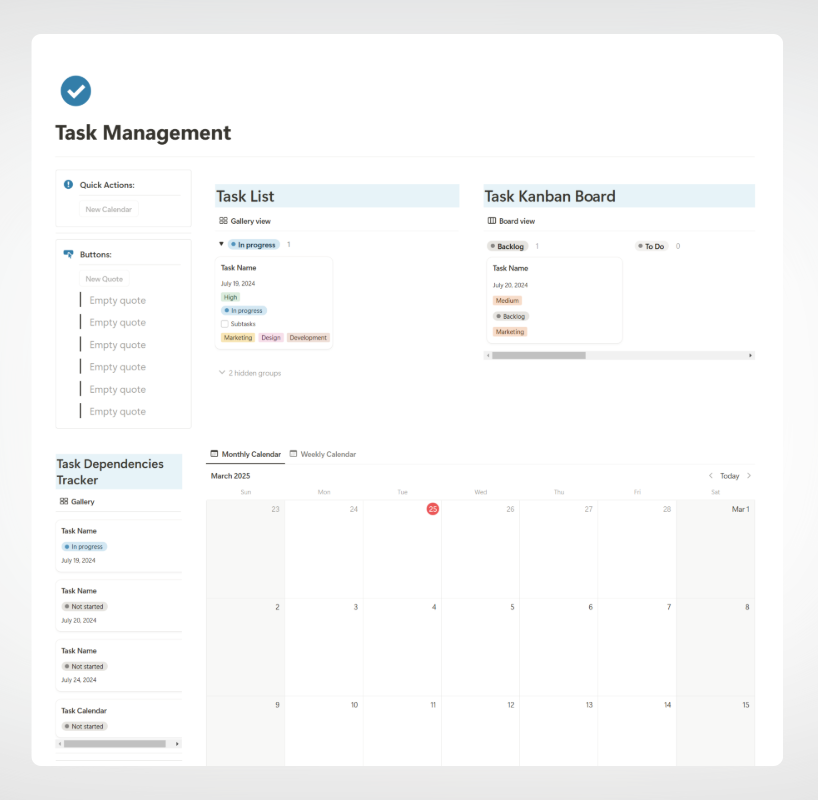Screen dimensions: 818x800
Task: Toggle the In progress status on the tracker card
Action: click(83, 546)
